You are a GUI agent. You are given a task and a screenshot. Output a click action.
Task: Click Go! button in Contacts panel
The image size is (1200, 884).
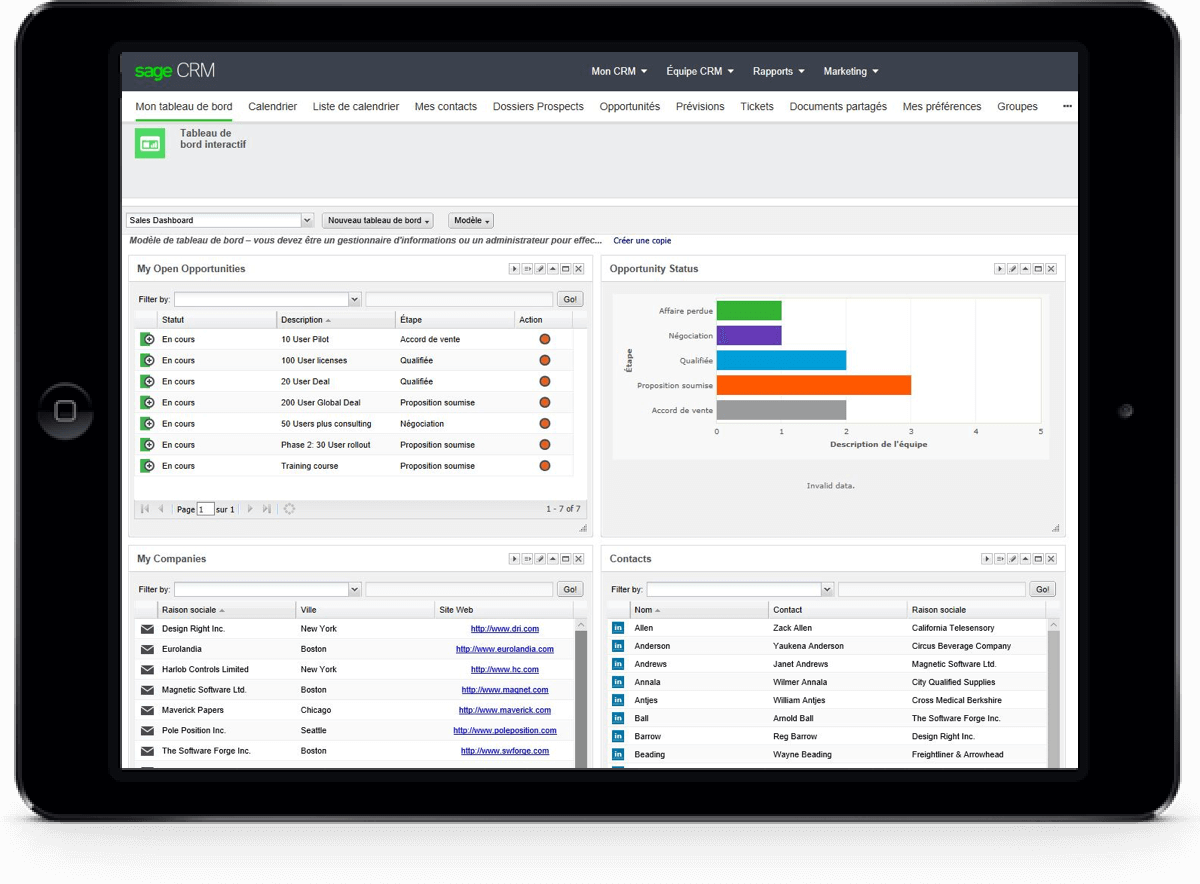(x=1042, y=590)
